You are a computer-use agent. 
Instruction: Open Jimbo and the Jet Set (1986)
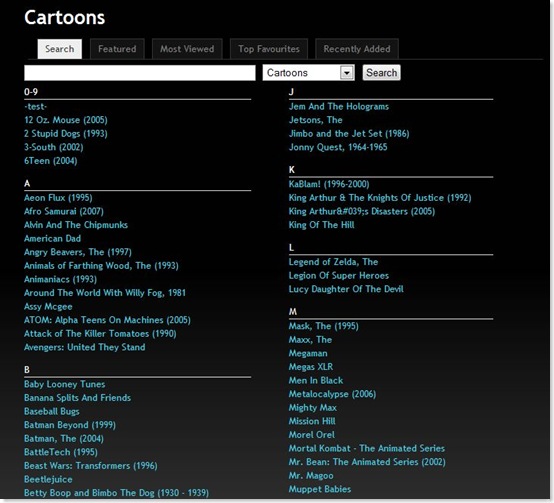coord(349,134)
